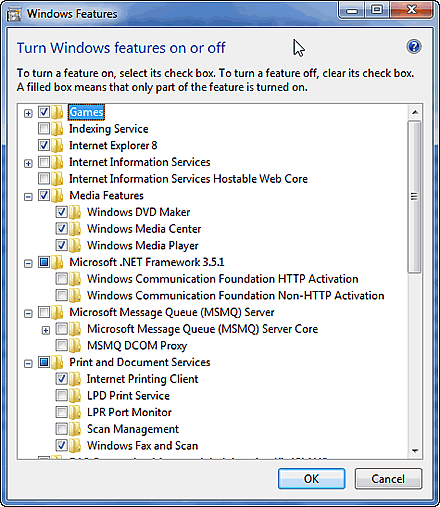Click the vertical scrollbar thumb
Image resolution: width=440 pixels, height=507 pixels.
click(x=414, y=197)
